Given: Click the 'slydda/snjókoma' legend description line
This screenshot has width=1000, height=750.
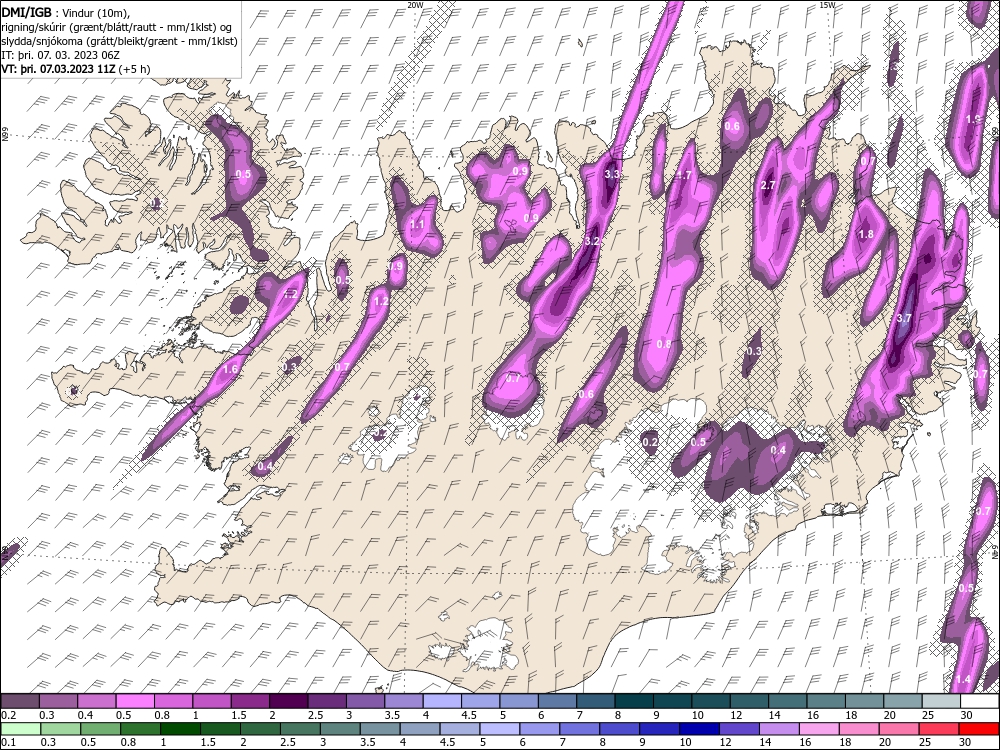Looking at the screenshot, I should tap(120, 41).
